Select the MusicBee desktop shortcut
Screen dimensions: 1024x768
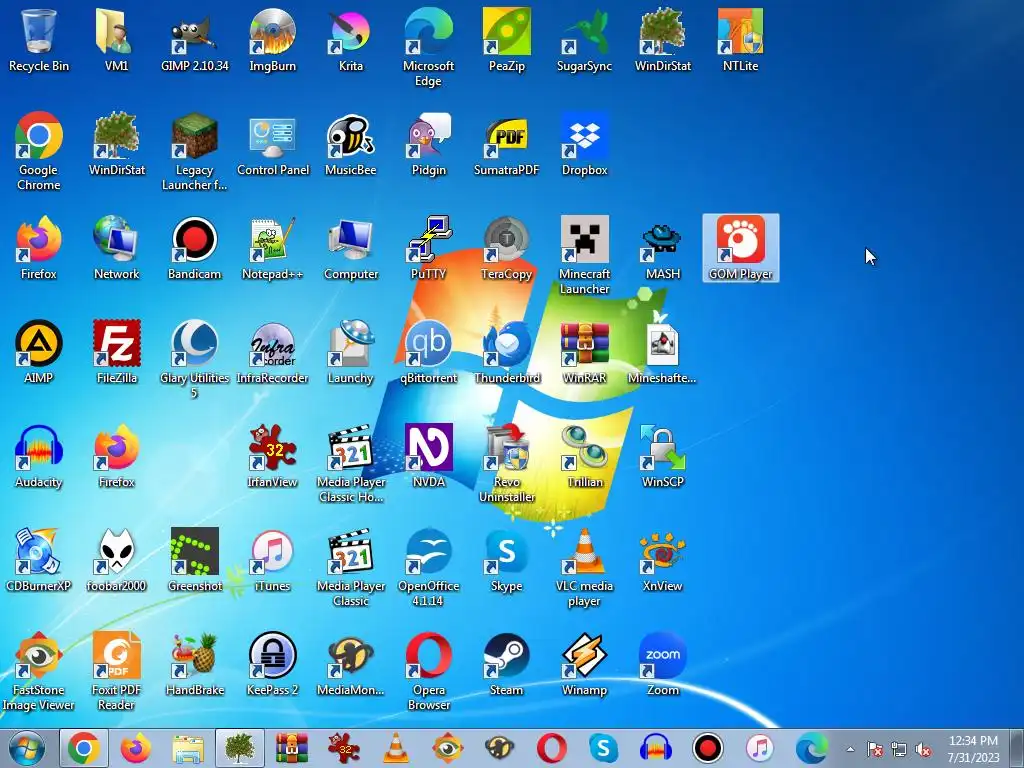pyautogui.click(x=351, y=145)
